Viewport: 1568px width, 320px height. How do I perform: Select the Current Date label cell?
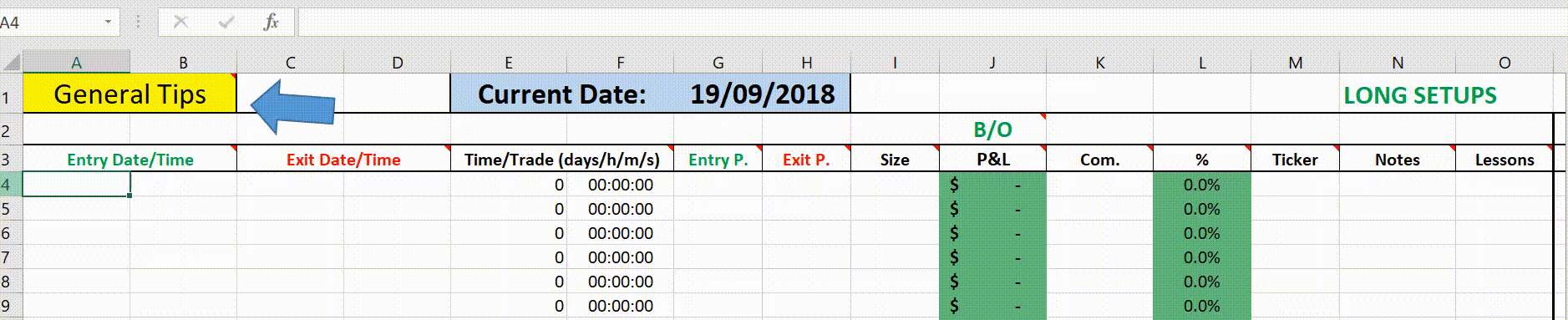coord(561,94)
